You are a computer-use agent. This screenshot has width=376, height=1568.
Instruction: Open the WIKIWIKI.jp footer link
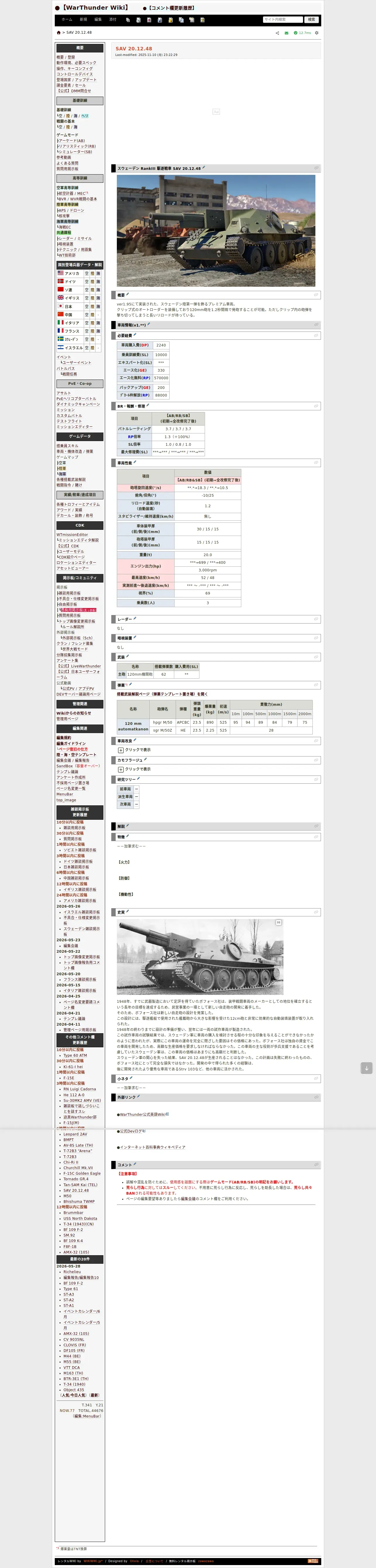94,1561
